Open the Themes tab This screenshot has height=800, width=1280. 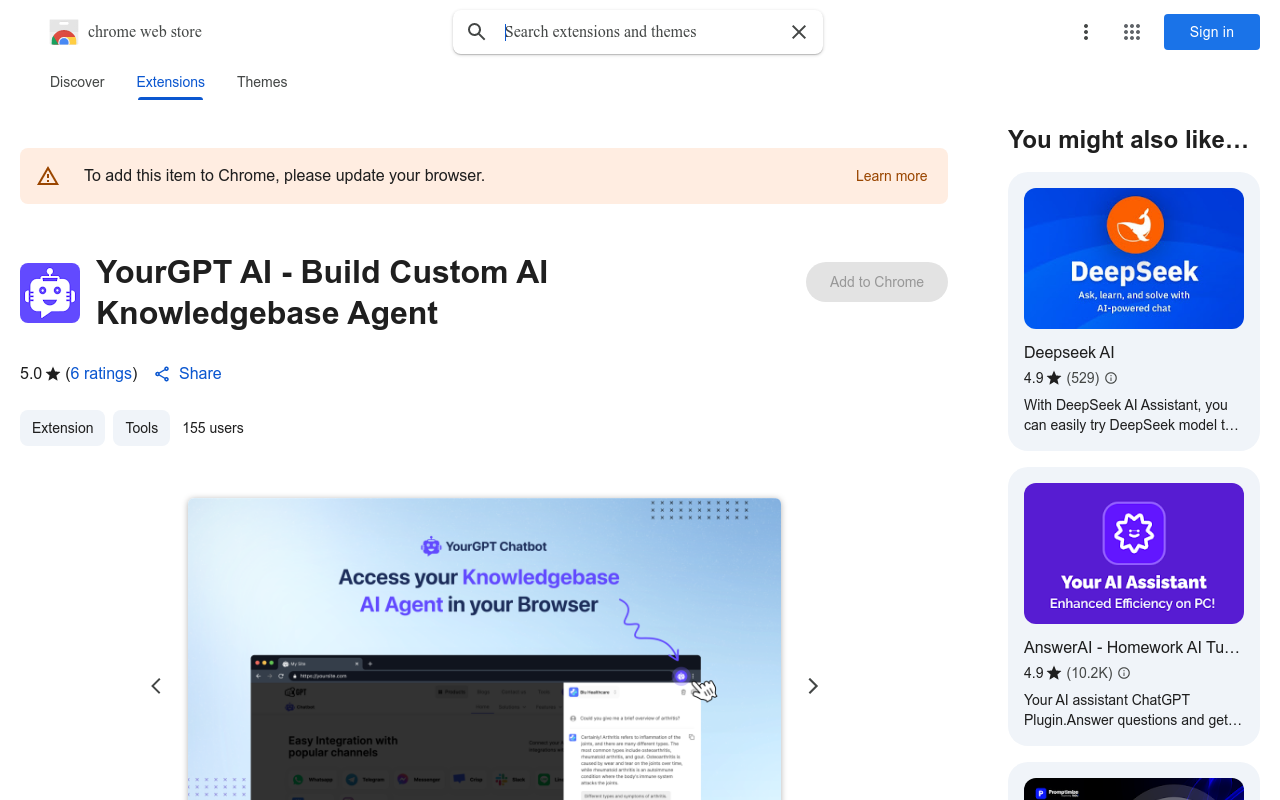[262, 82]
